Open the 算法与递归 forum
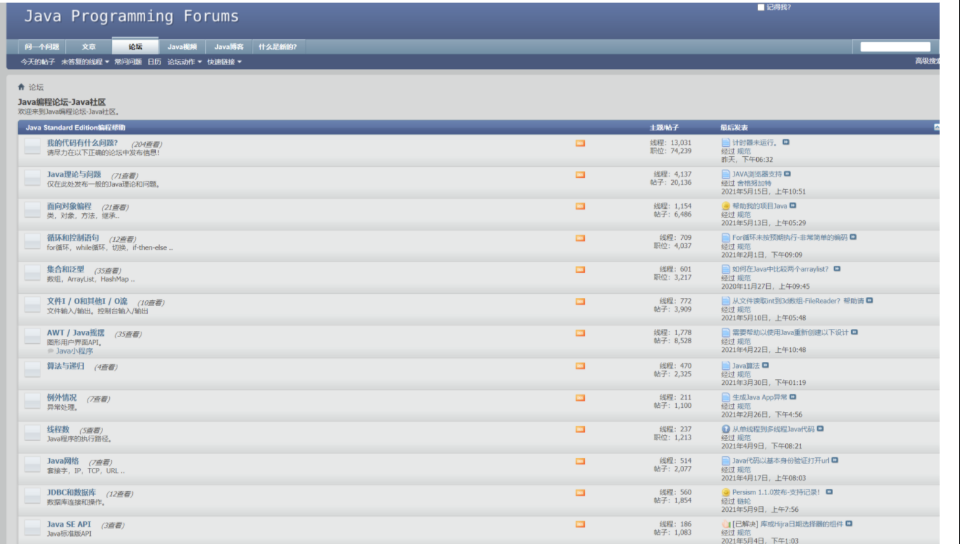 [66, 366]
